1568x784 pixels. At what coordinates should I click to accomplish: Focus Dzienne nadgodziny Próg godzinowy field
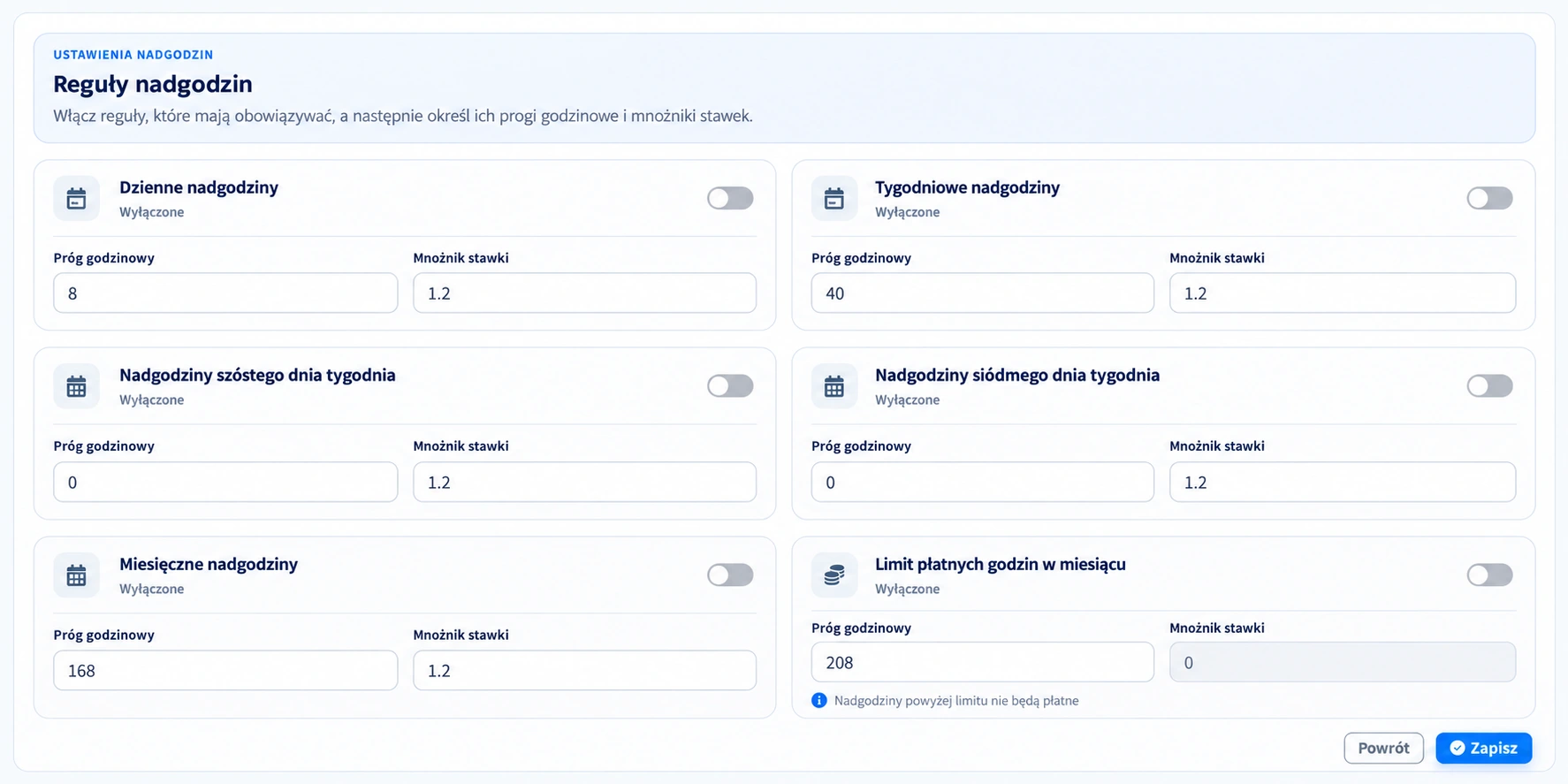[x=225, y=293]
